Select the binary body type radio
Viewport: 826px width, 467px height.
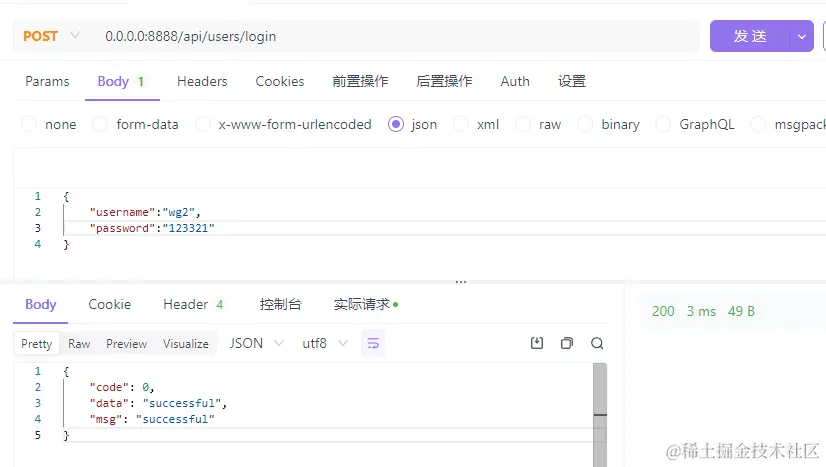pos(585,124)
